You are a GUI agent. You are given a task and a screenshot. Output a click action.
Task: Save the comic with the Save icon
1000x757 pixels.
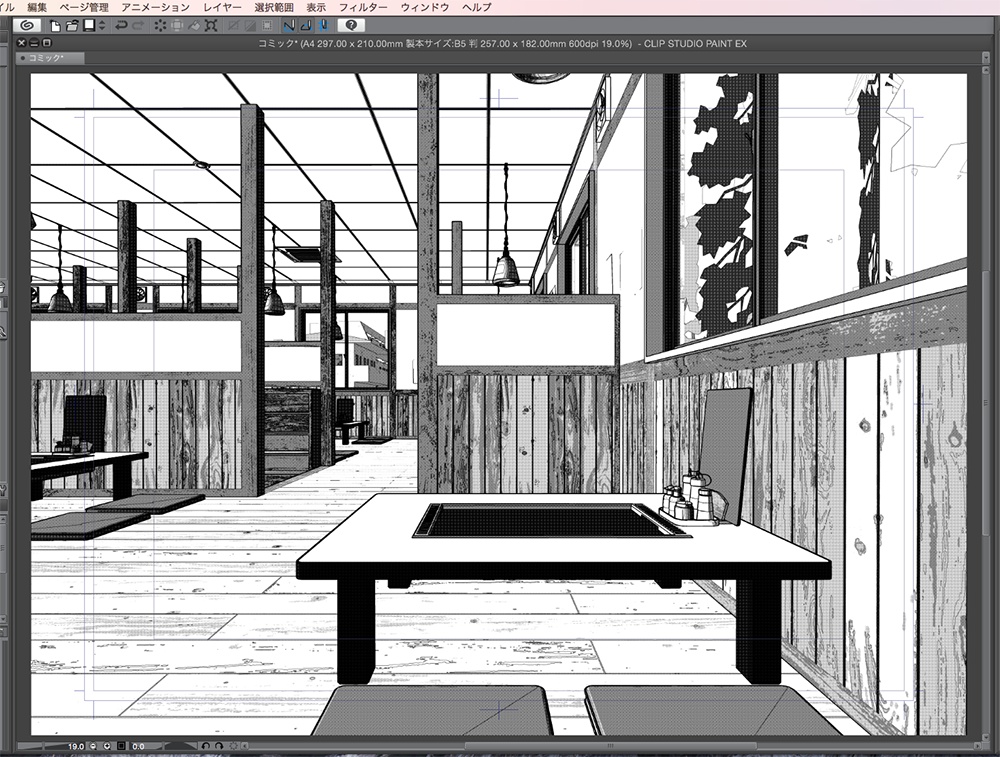tap(89, 26)
